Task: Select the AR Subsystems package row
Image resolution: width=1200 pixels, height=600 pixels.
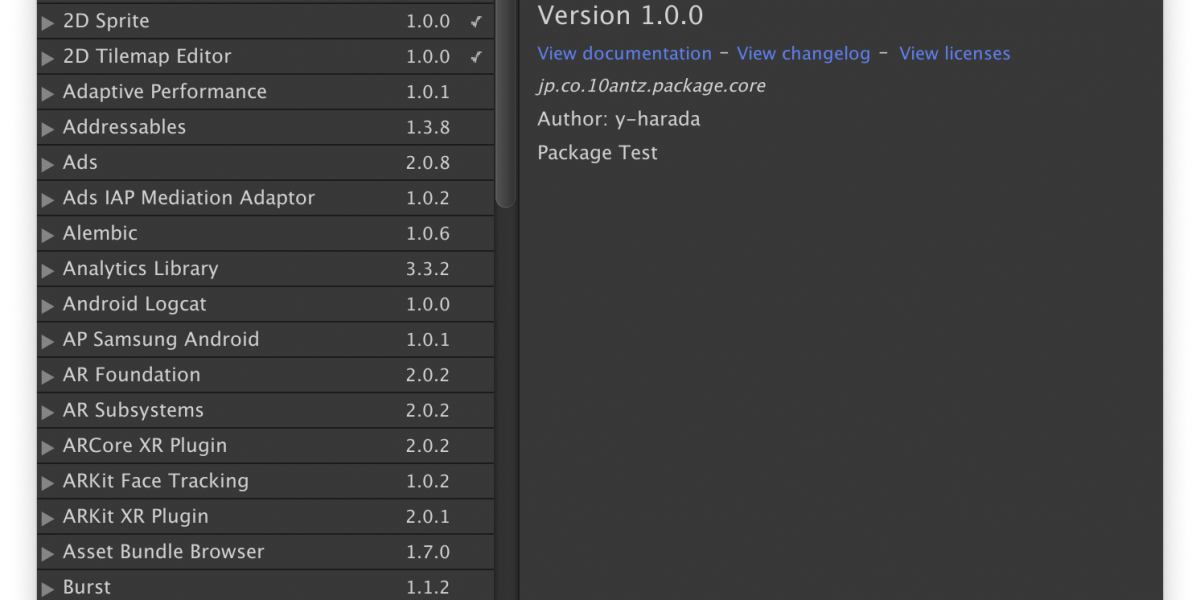Action: [x=133, y=411]
